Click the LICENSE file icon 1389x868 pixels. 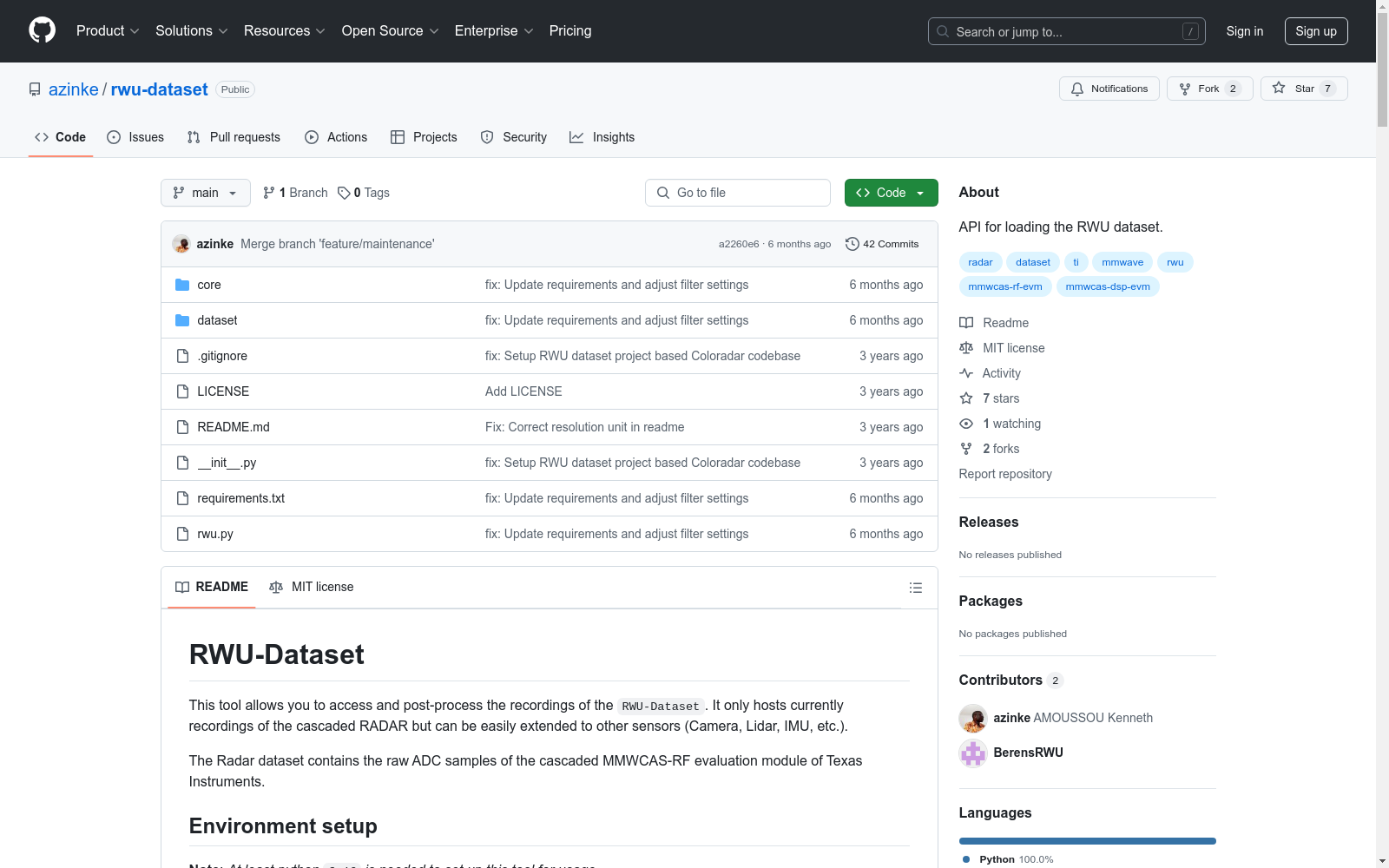(x=182, y=391)
